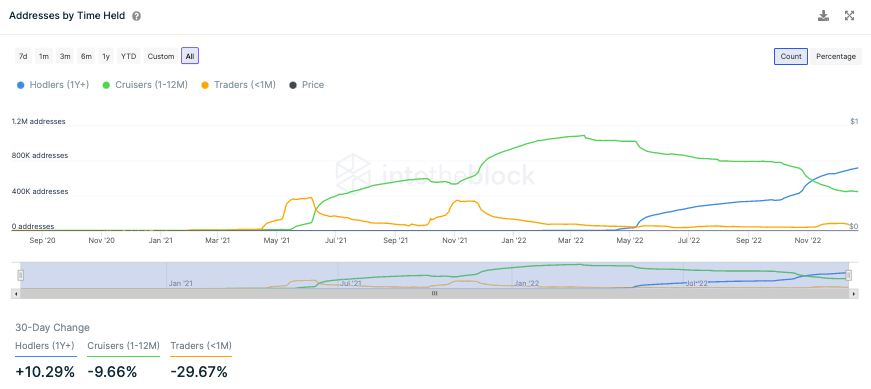Click the Nov '22 axis label

808,241
